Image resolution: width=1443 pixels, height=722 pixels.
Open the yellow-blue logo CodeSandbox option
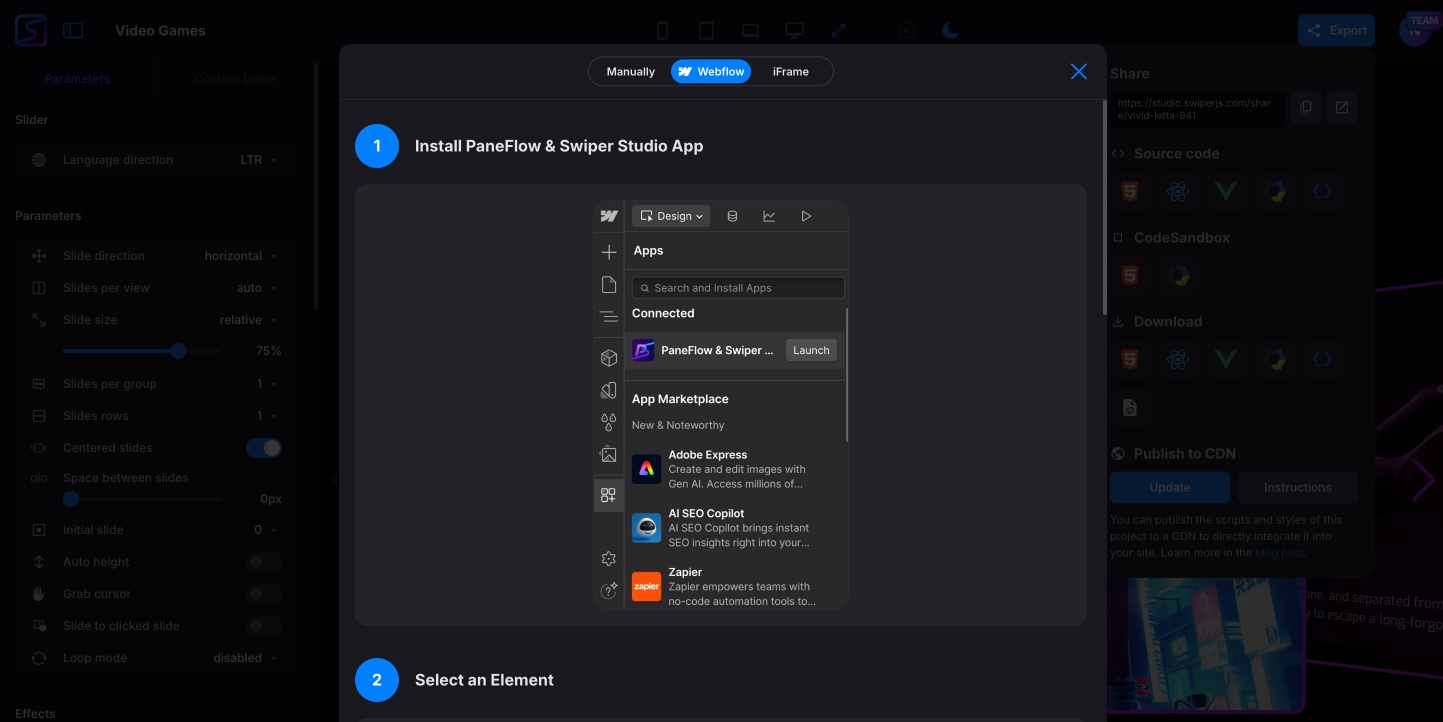tap(1177, 275)
